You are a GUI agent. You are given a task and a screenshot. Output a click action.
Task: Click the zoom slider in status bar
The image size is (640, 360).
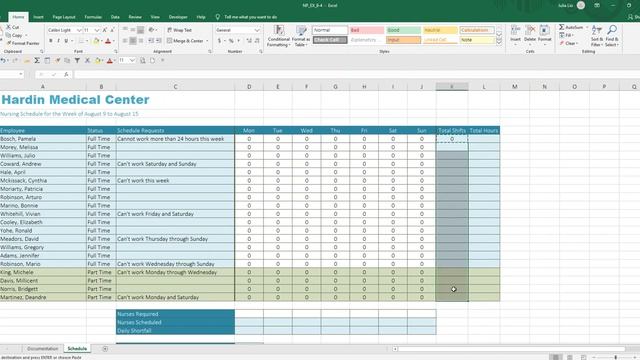coord(616,357)
